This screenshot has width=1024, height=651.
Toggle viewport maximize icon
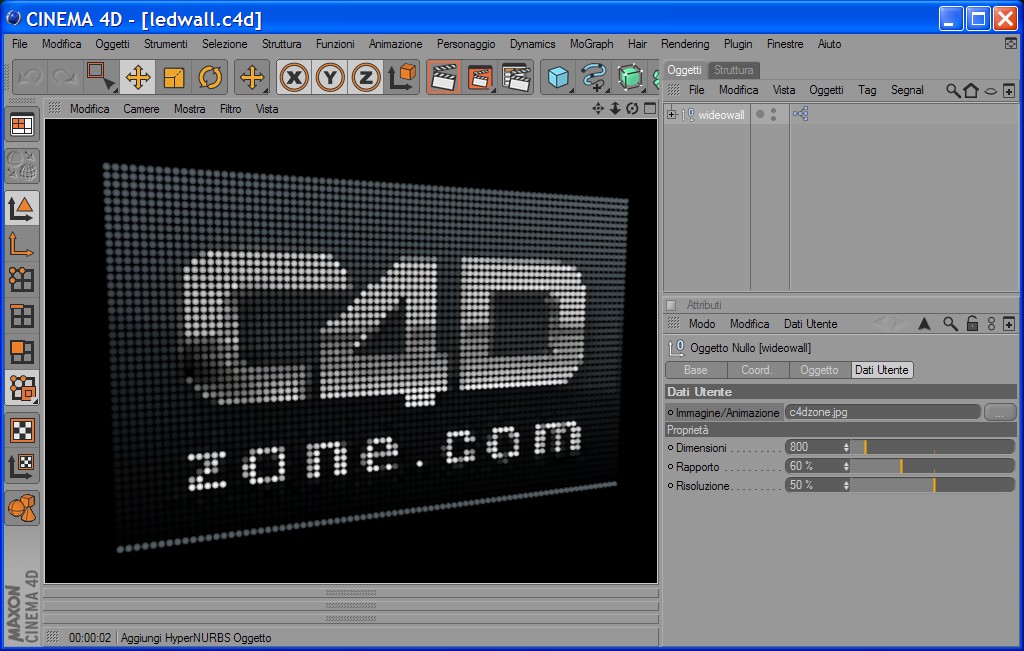[650, 108]
